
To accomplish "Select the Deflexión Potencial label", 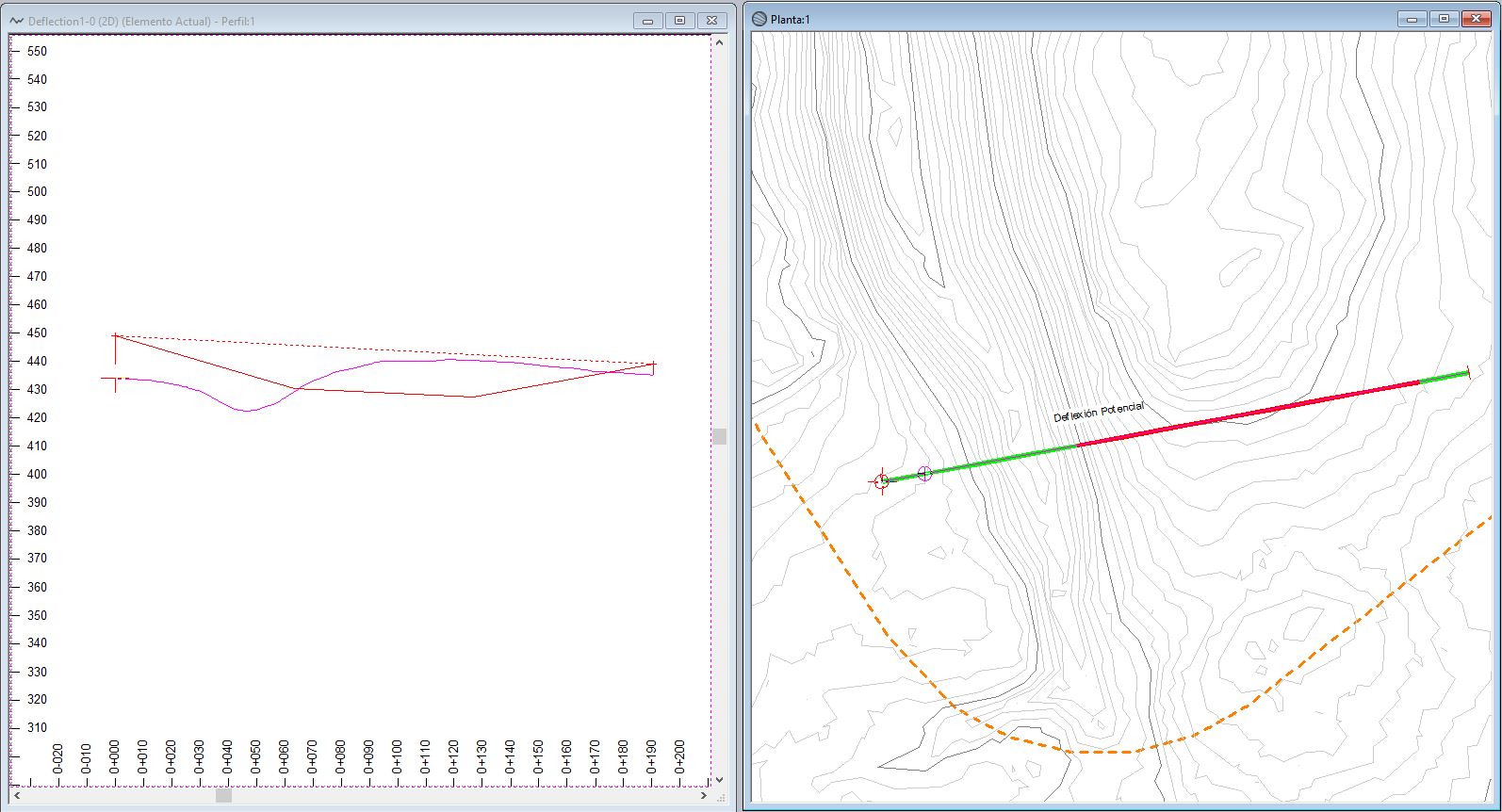I will [x=1098, y=412].
